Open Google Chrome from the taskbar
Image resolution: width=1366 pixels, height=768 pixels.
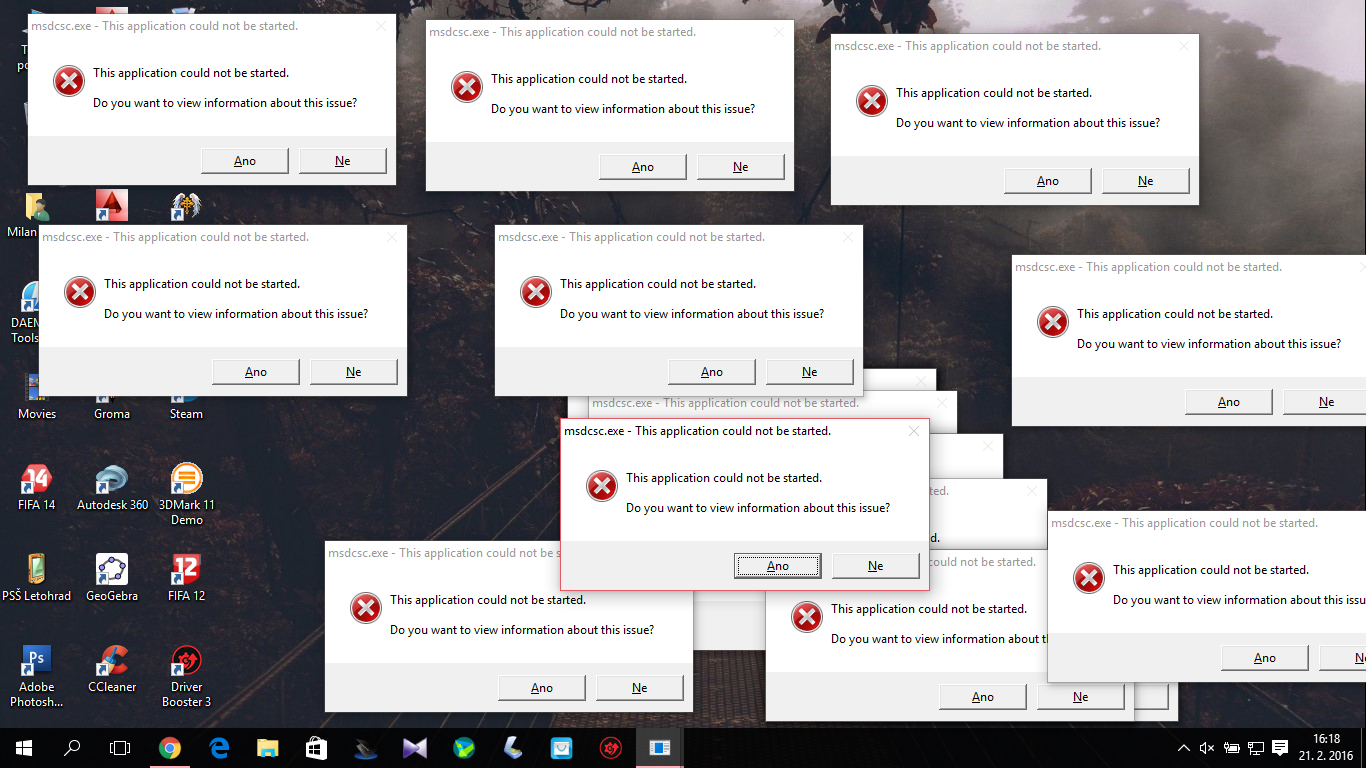[x=170, y=748]
